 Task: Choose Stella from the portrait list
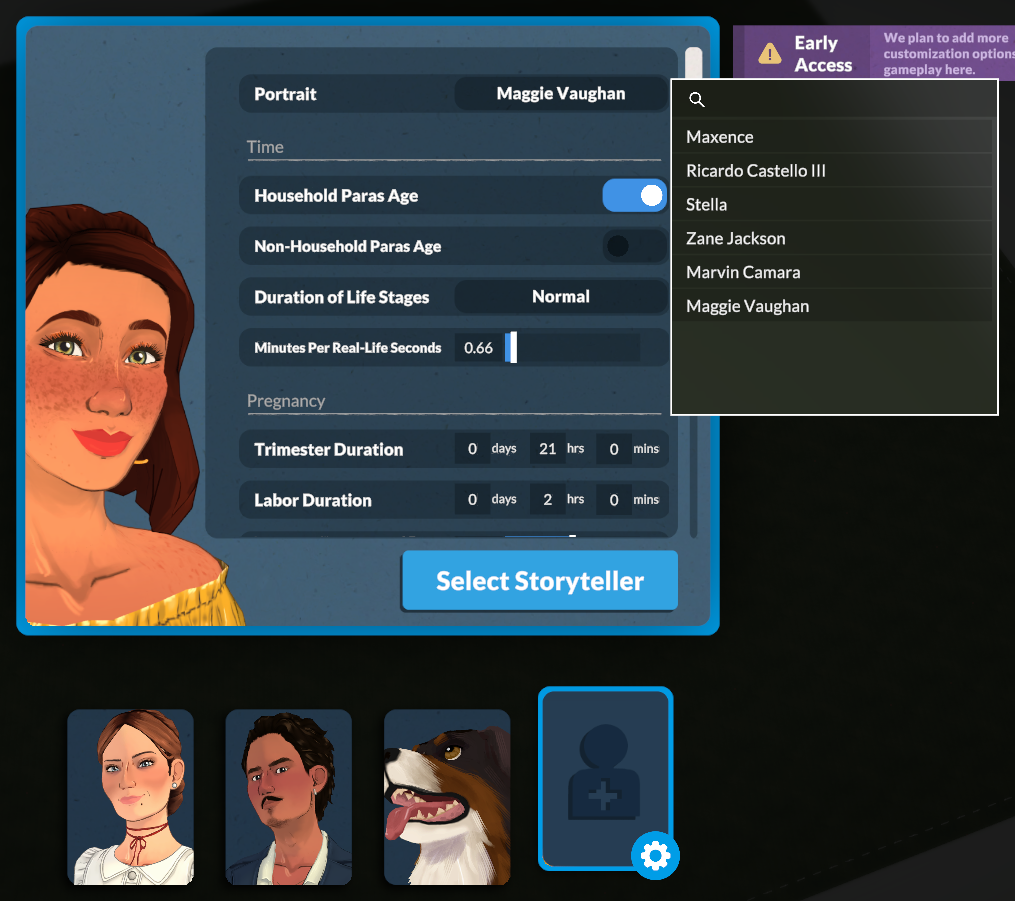click(x=832, y=205)
